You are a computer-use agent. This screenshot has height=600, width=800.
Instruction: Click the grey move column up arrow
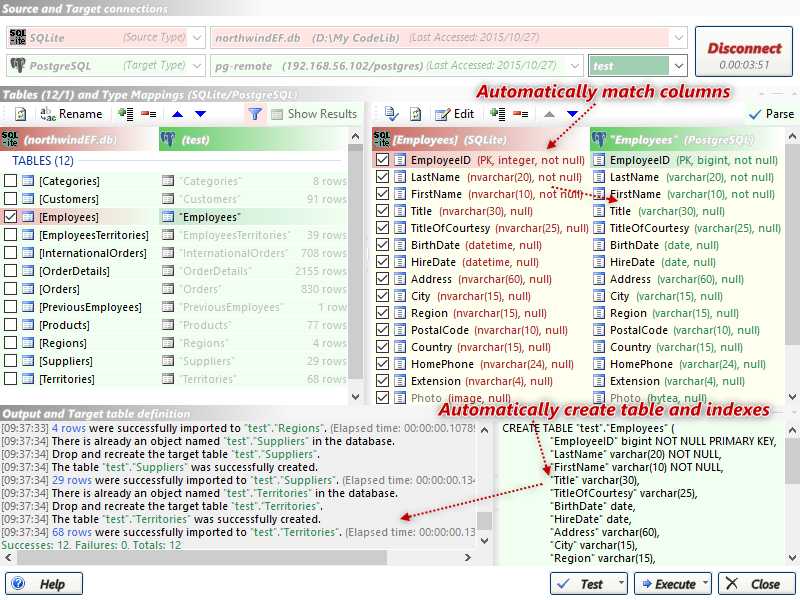pos(549,114)
